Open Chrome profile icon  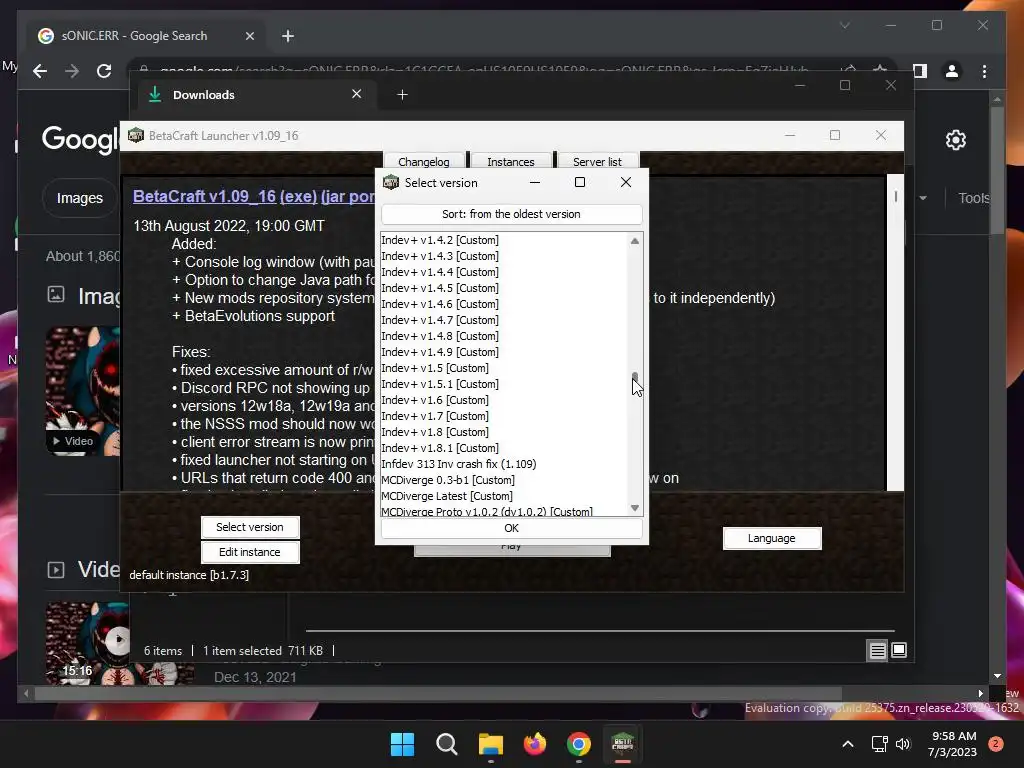point(952,71)
